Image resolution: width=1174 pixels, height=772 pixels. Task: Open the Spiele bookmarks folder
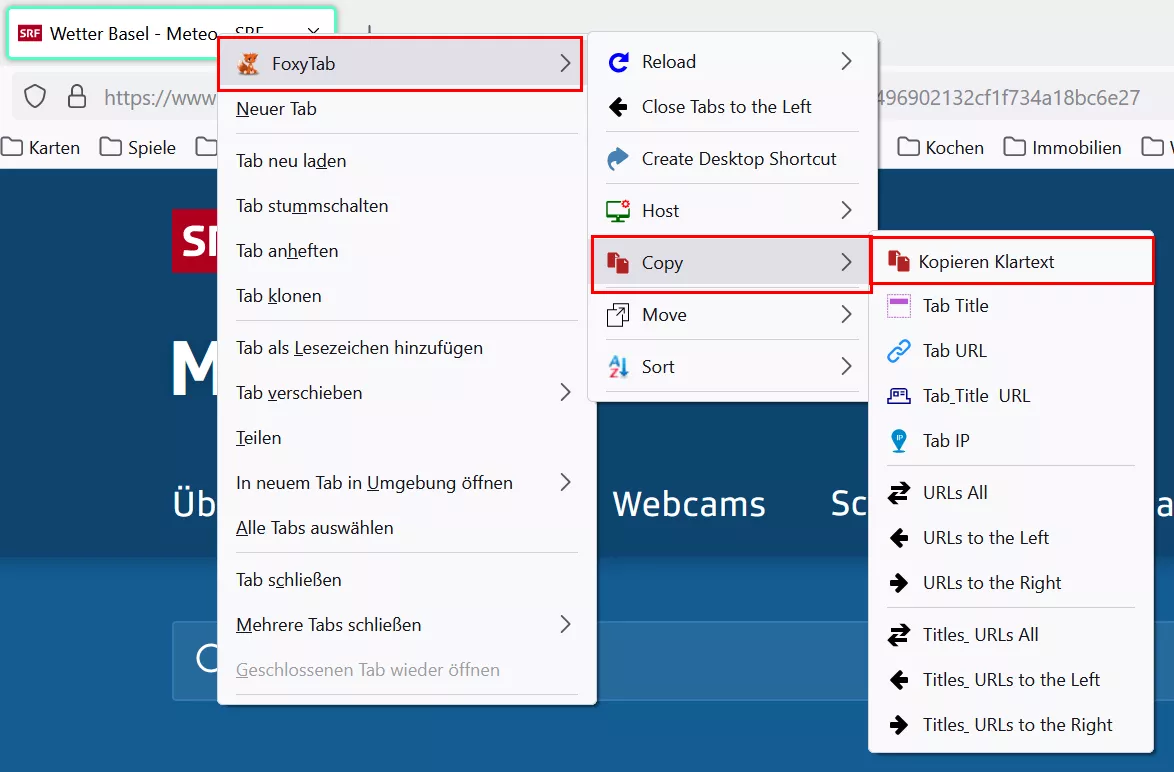coord(139,148)
